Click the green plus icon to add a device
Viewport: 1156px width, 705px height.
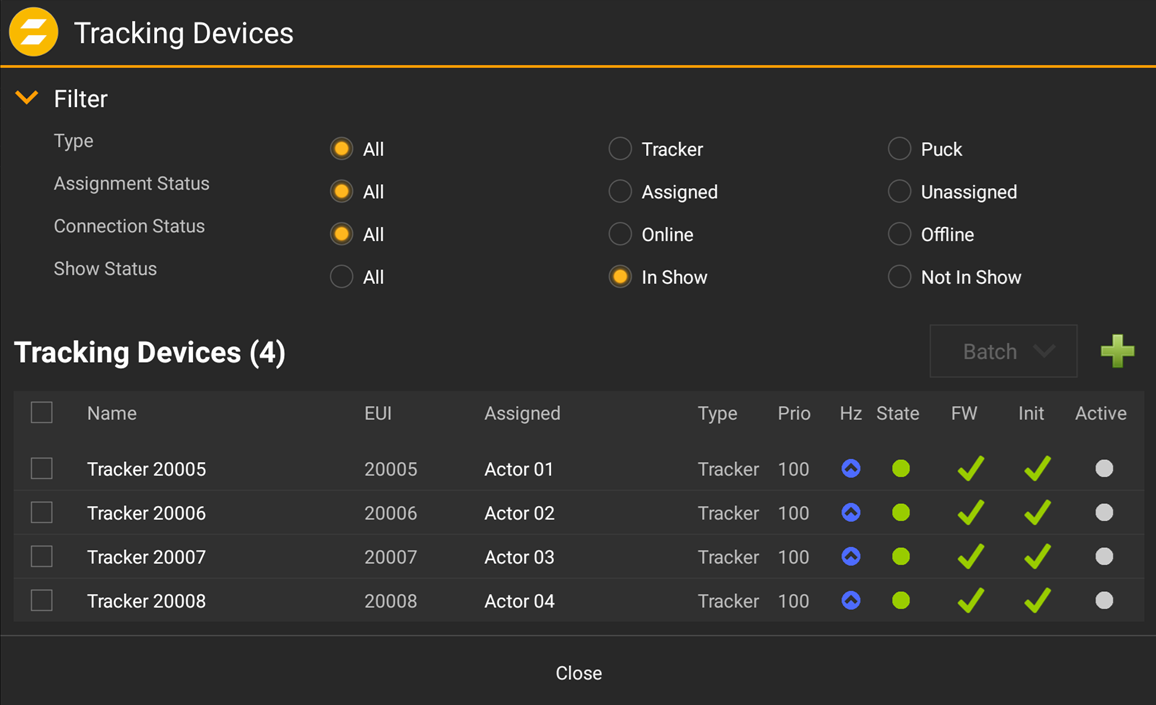[x=1117, y=351]
